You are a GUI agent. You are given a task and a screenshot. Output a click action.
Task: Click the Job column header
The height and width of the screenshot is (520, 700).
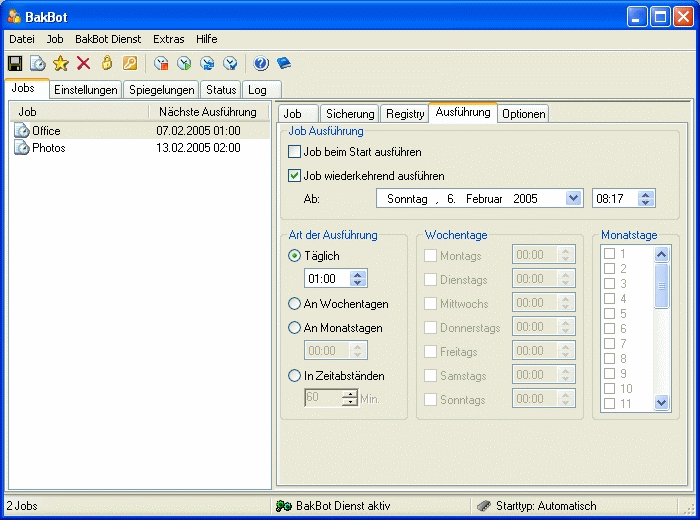79,112
